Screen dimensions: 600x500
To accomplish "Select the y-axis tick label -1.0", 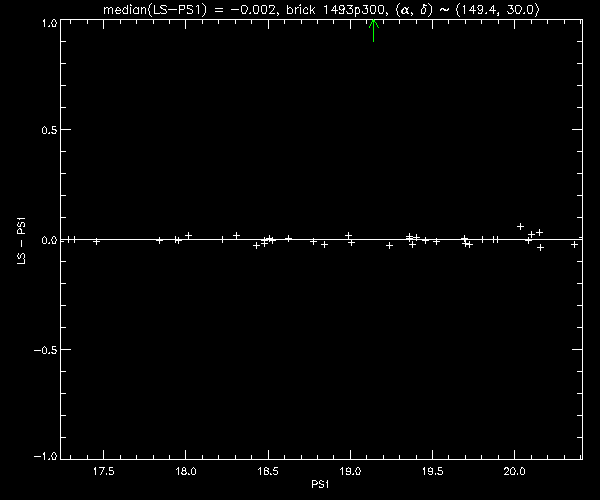I will click(46, 456).
